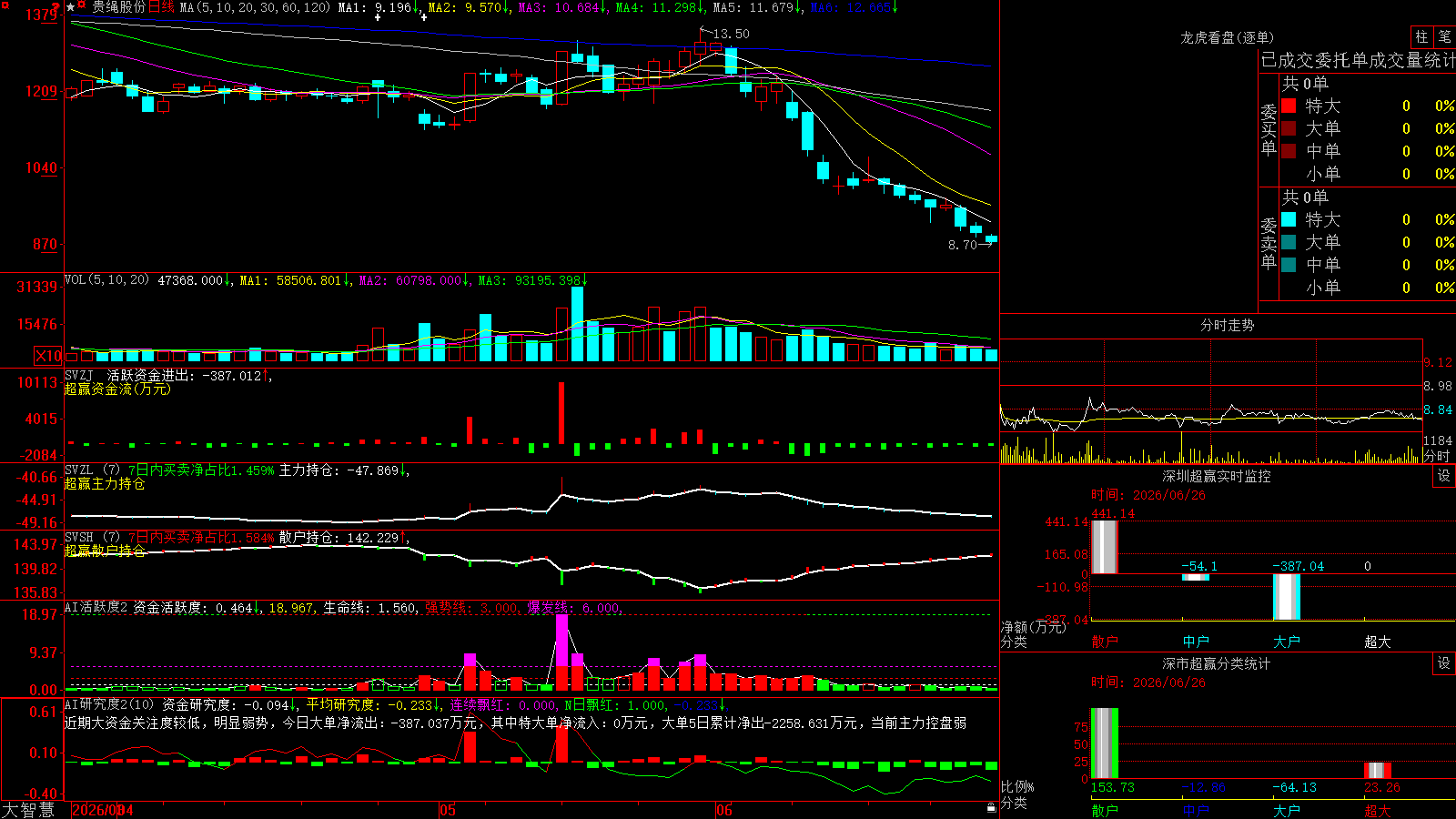
Task: Click the X10 volume scale marker
Action: 48,356
